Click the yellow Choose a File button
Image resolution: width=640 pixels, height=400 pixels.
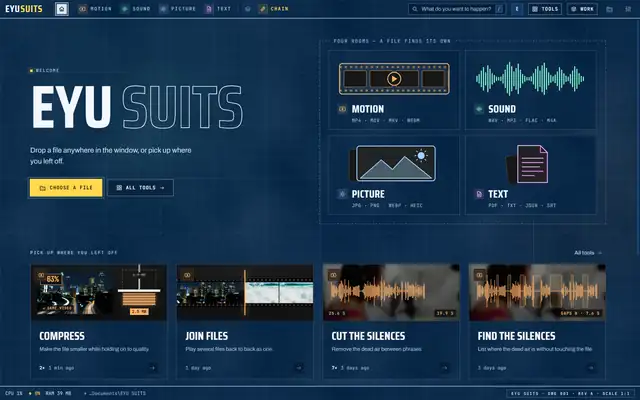66,188
